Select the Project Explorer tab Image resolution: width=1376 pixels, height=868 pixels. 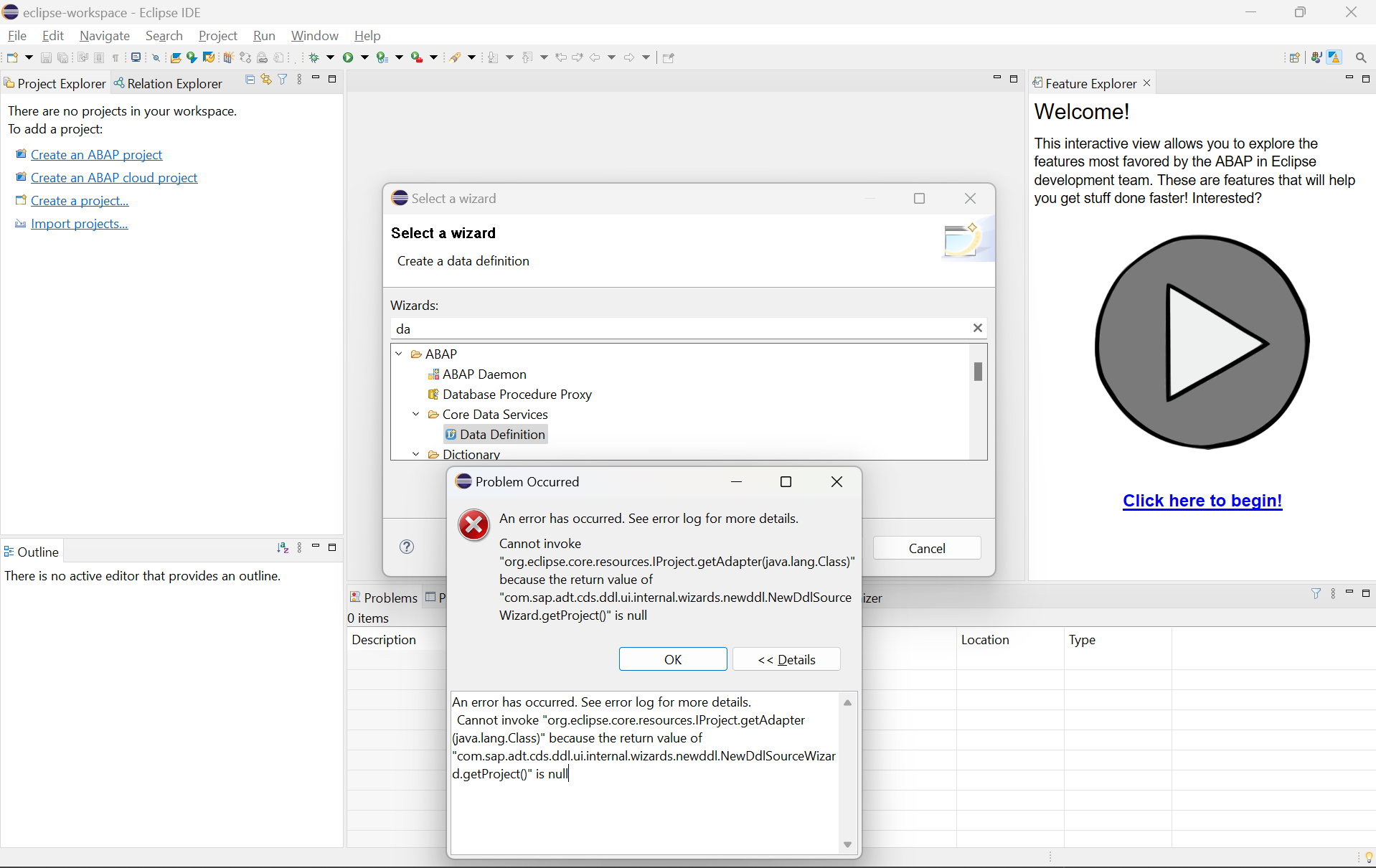pos(55,83)
